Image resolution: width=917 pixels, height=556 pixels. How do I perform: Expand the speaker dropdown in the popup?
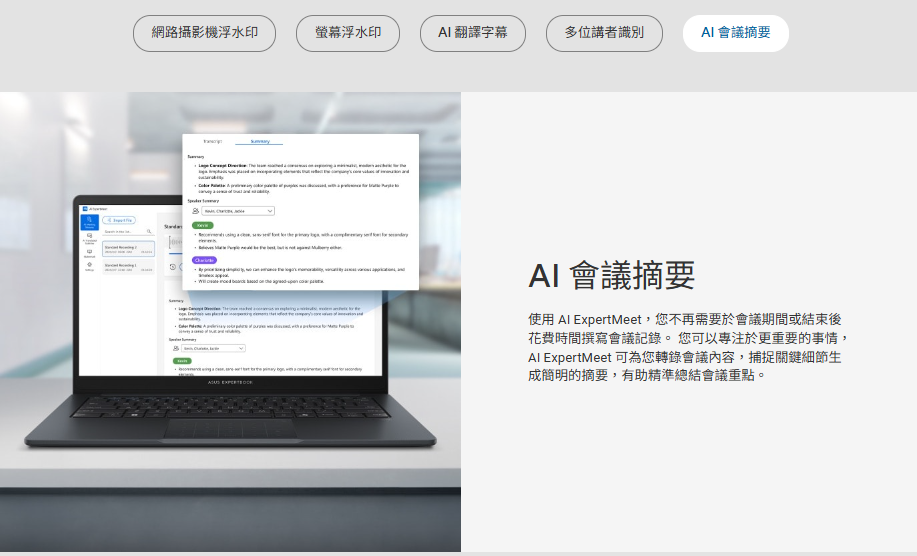(238, 211)
